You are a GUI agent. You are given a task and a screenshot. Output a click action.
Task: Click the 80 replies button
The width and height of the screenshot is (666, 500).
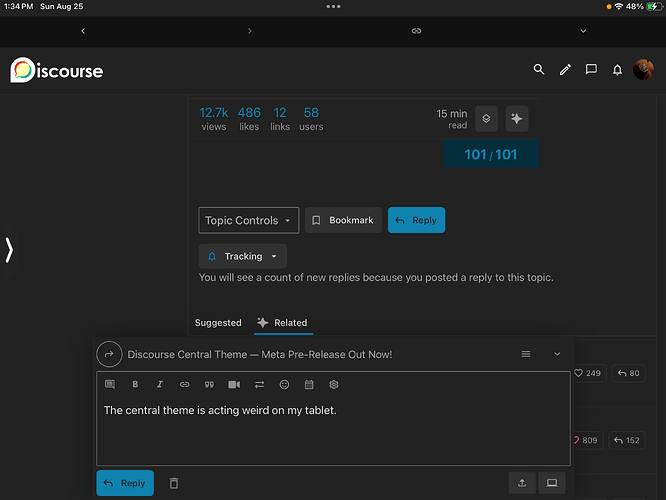(629, 373)
